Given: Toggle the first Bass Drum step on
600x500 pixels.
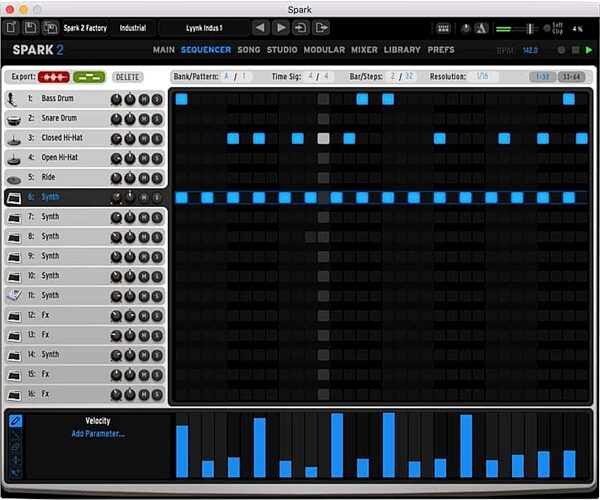Looking at the screenshot, I should point(181,99).
